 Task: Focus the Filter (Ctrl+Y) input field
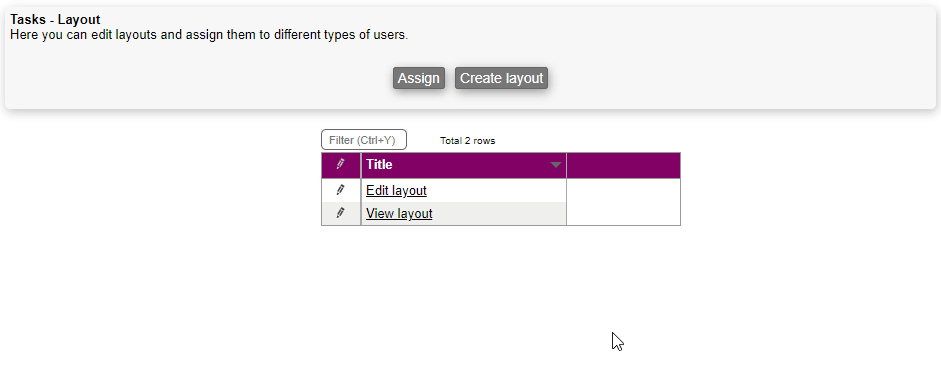[x=364, y=140]
